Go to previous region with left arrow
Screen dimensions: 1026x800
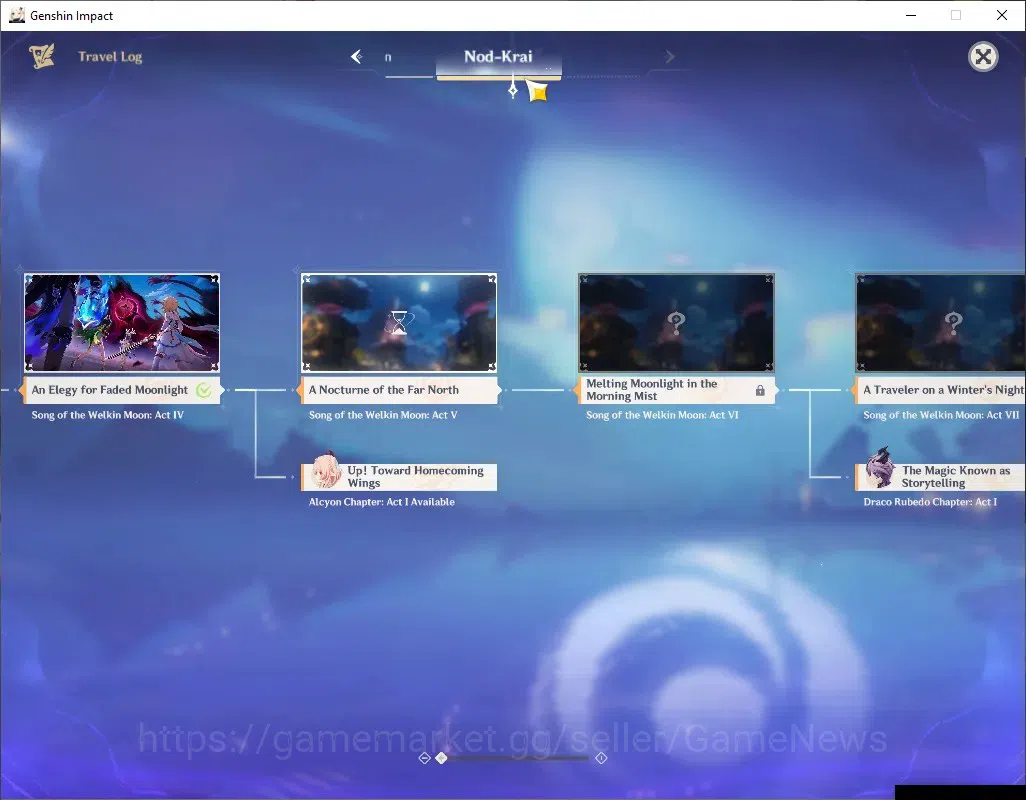(x=357, y=57)
